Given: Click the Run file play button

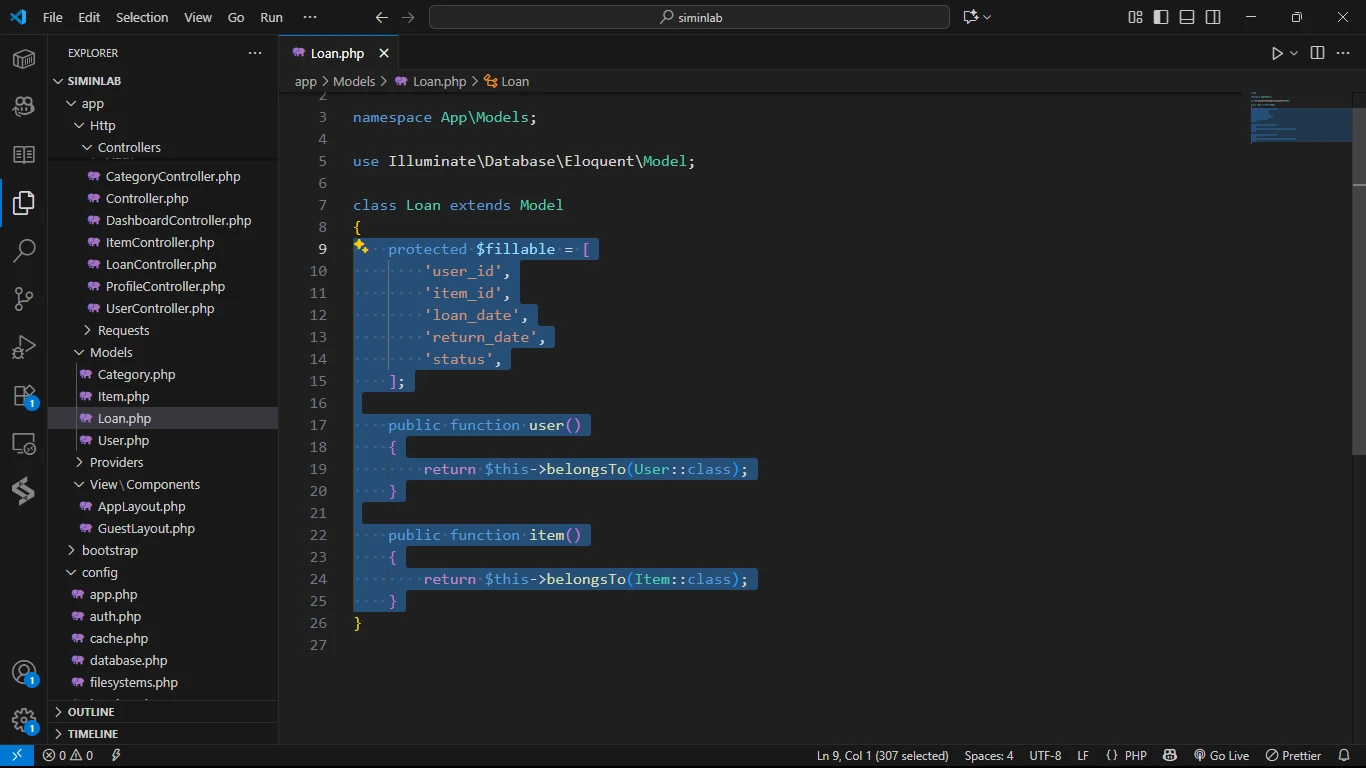Looking at the screenshot, I should (1276, 53).
